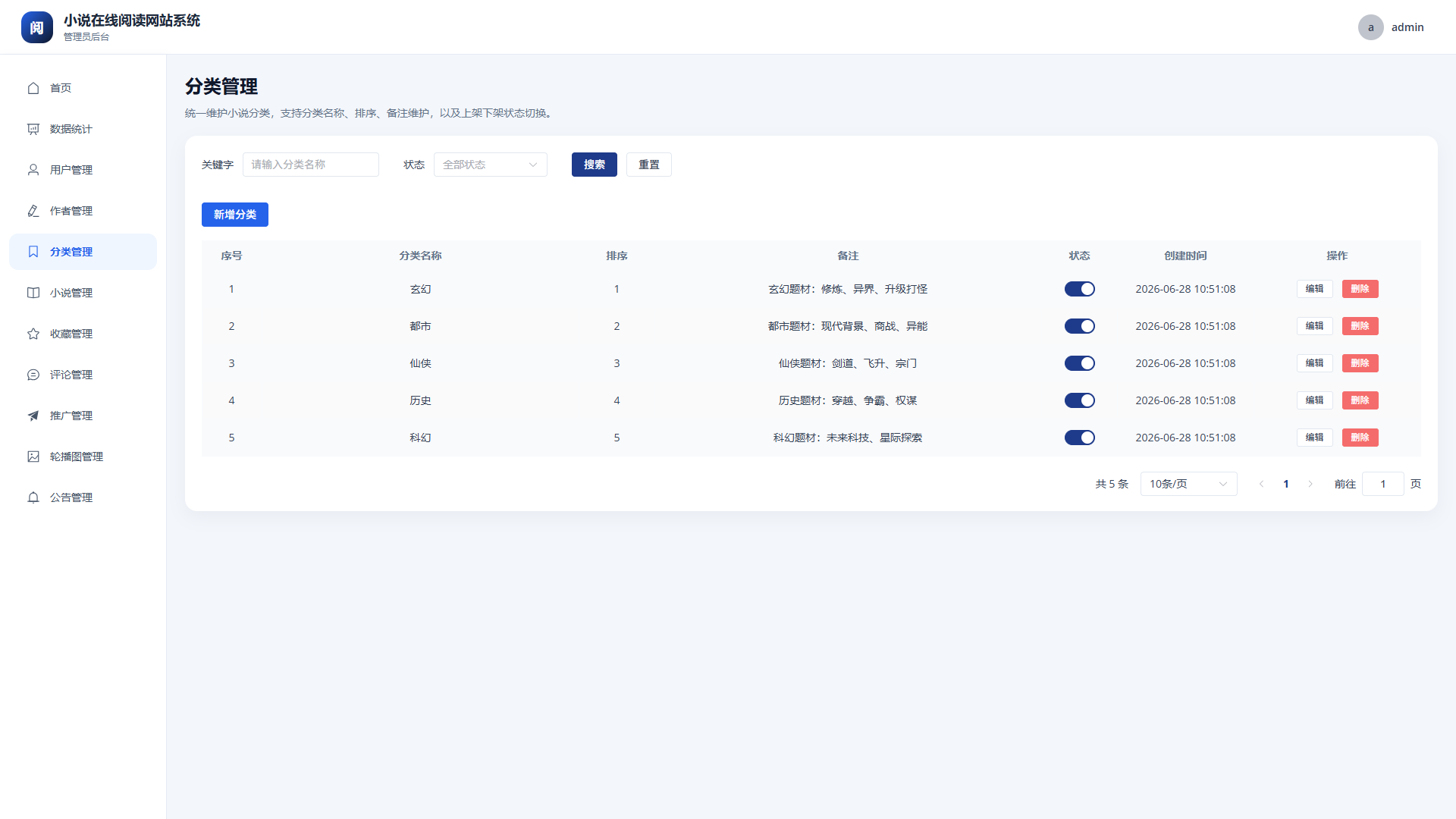Viewport: 1456px width, 819px height.
Task: Click the 作者管理 pen icon
Action: 33,211
